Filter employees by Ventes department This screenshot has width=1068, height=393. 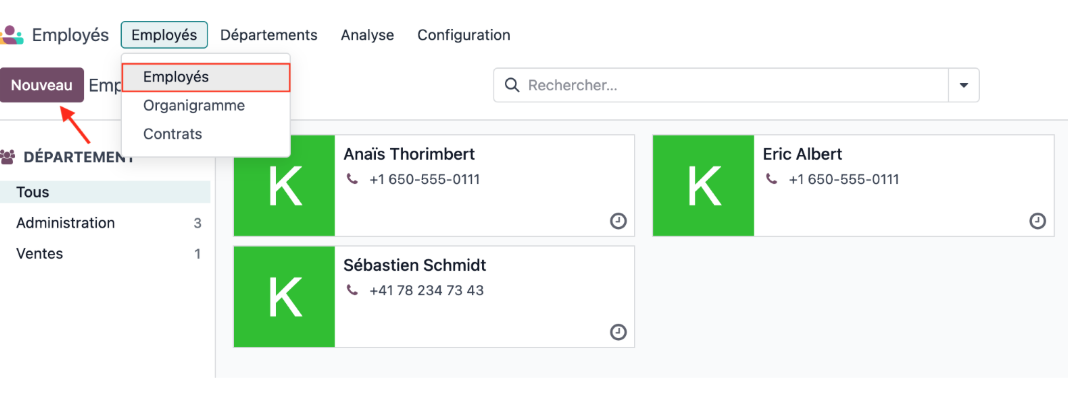(x=105, y=253)
